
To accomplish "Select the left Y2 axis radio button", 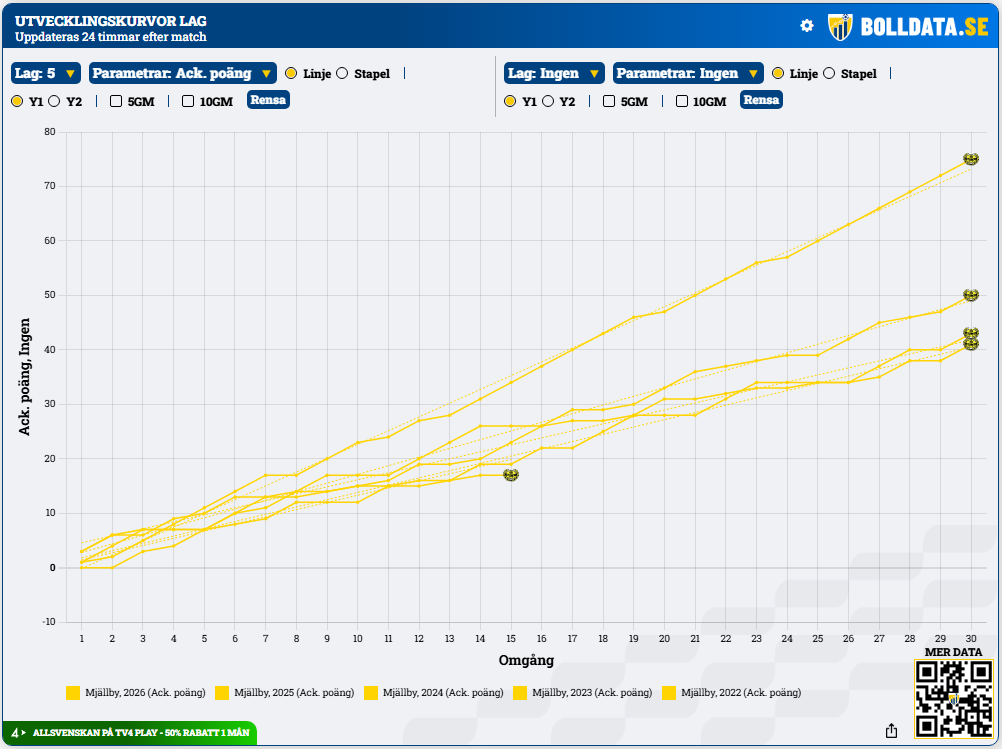I will pos(54,101).
